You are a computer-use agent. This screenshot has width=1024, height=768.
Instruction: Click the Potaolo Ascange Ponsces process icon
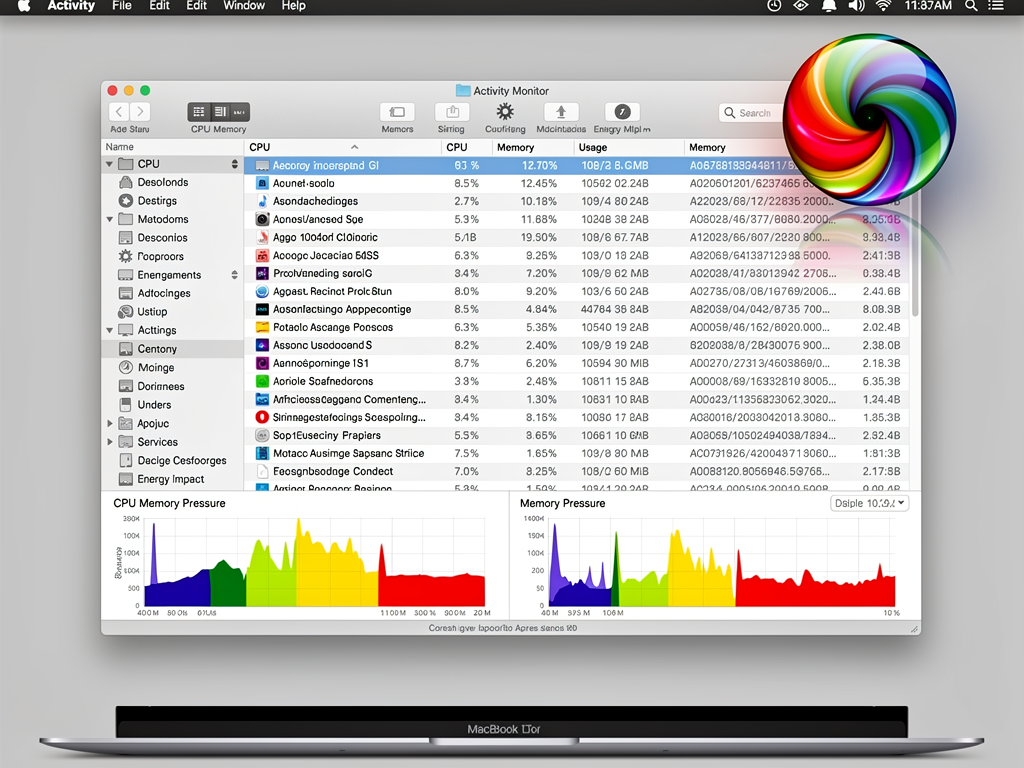coord(262,327)
